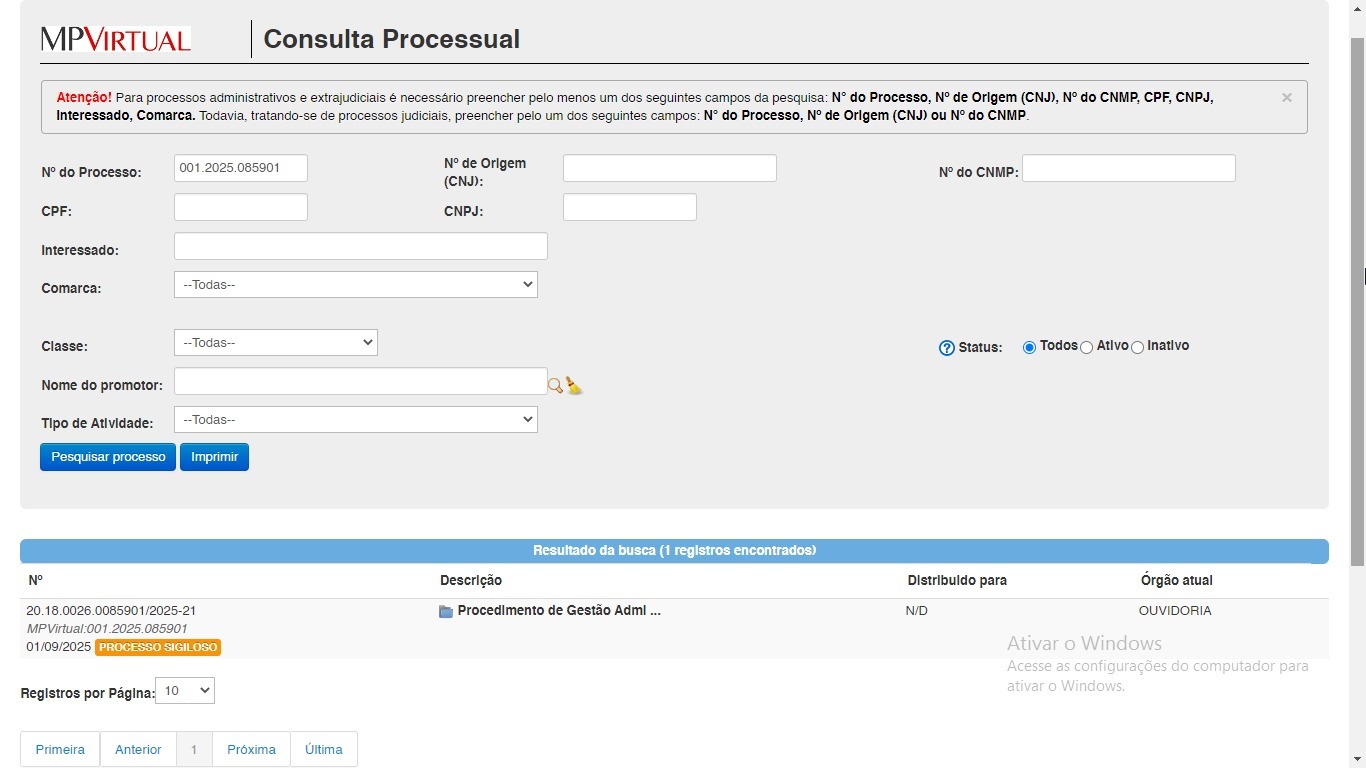Click the Próxima pagination link

pos(251,748)
